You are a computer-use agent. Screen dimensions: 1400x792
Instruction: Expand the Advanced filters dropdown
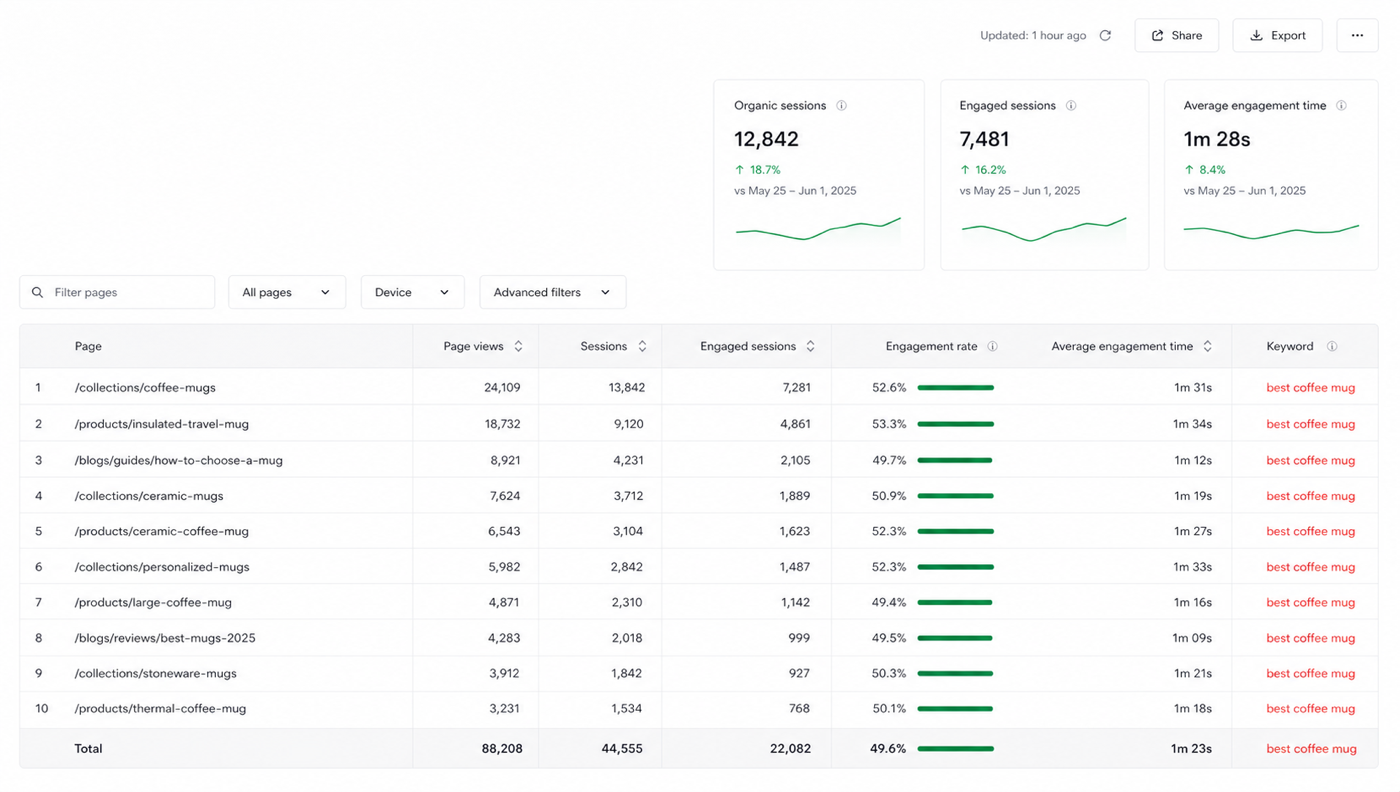553,292
